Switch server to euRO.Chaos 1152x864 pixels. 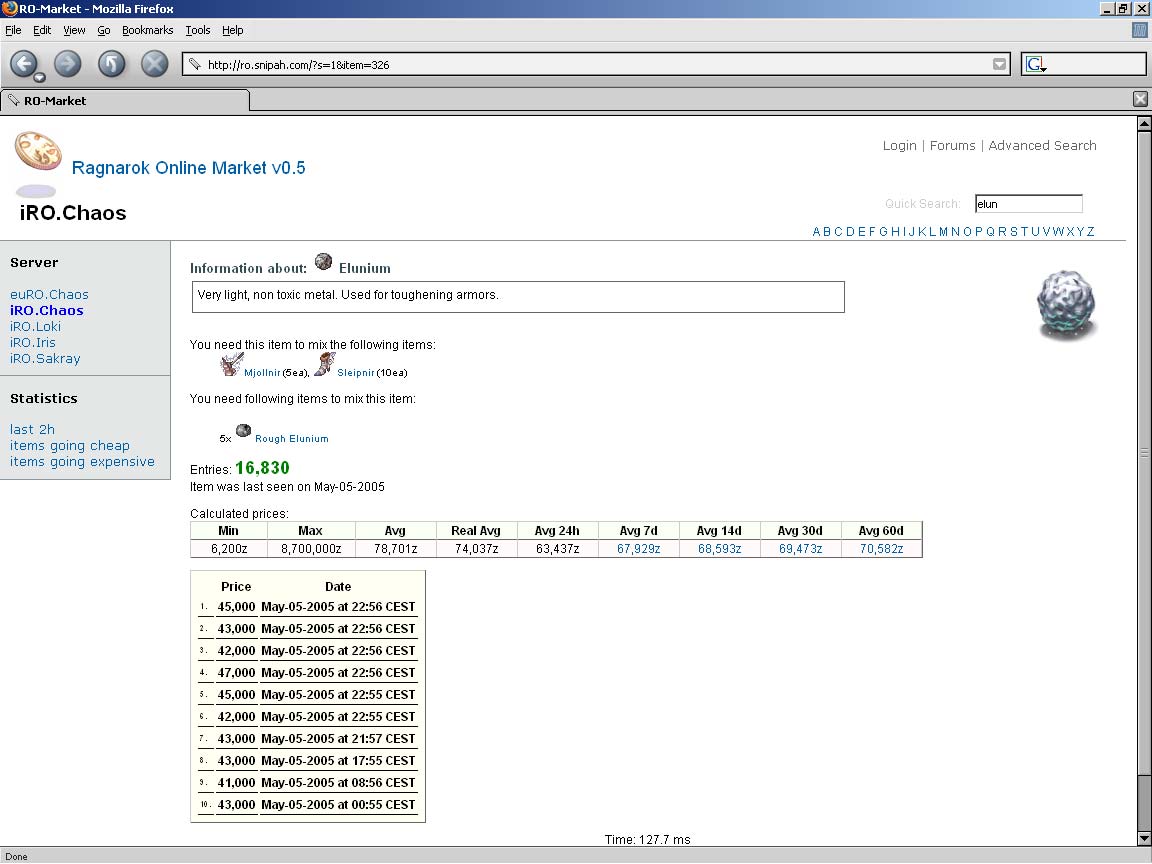49,295
